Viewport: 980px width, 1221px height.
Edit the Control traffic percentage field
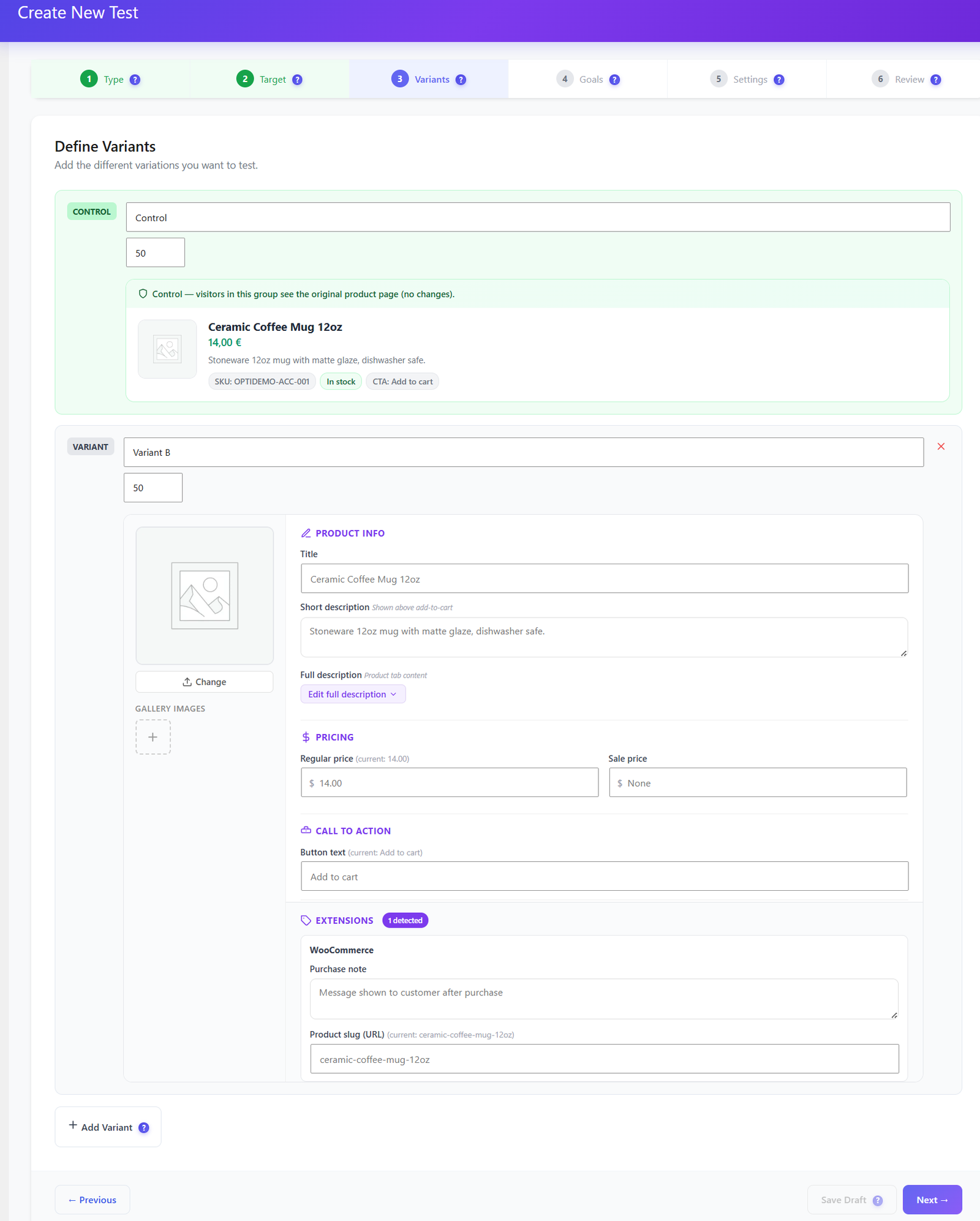coord(156,253)
